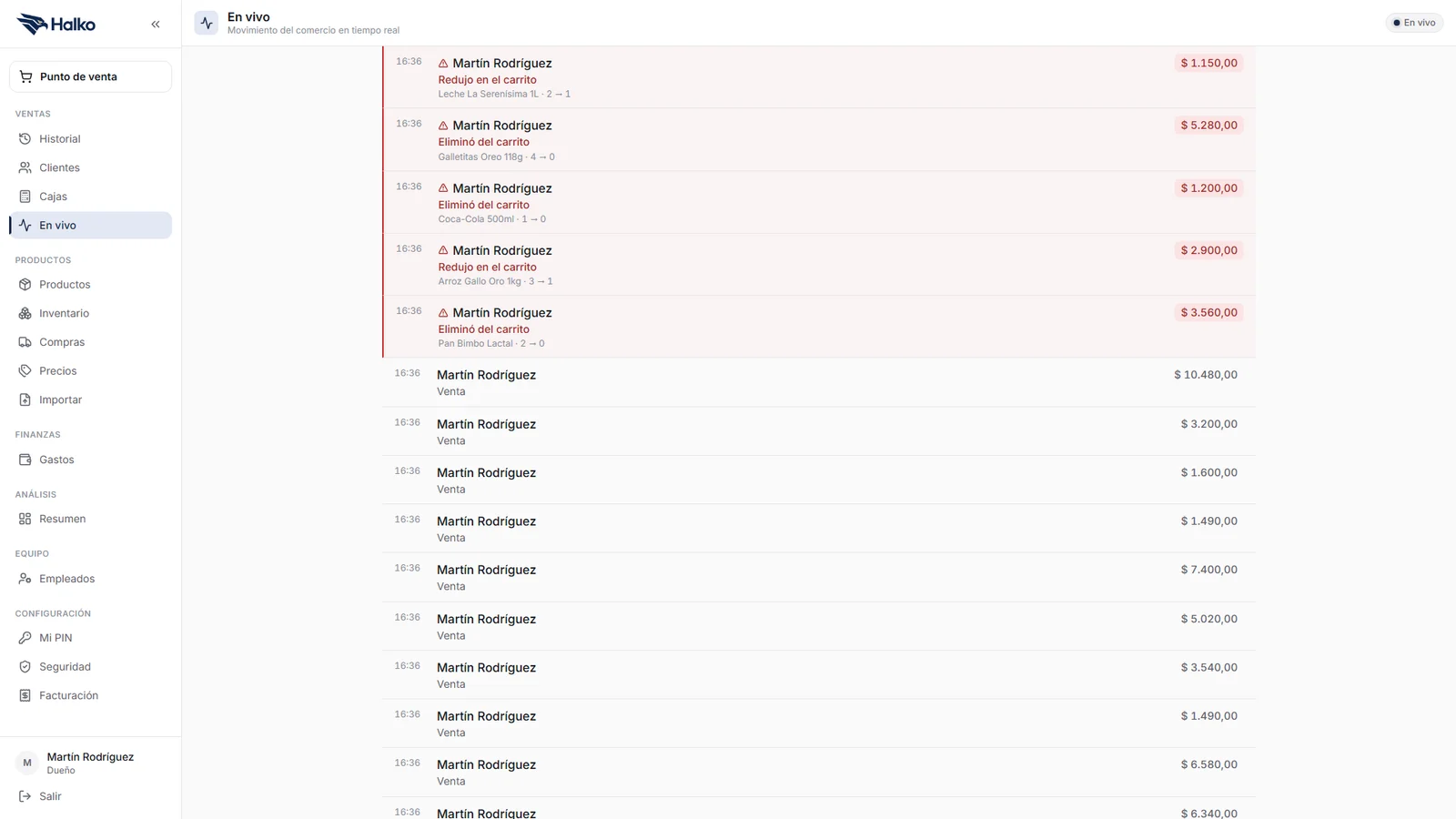Viewport: 1456px width, 819px height.
Task: Open Punto de venta
Action: (90, 76)
